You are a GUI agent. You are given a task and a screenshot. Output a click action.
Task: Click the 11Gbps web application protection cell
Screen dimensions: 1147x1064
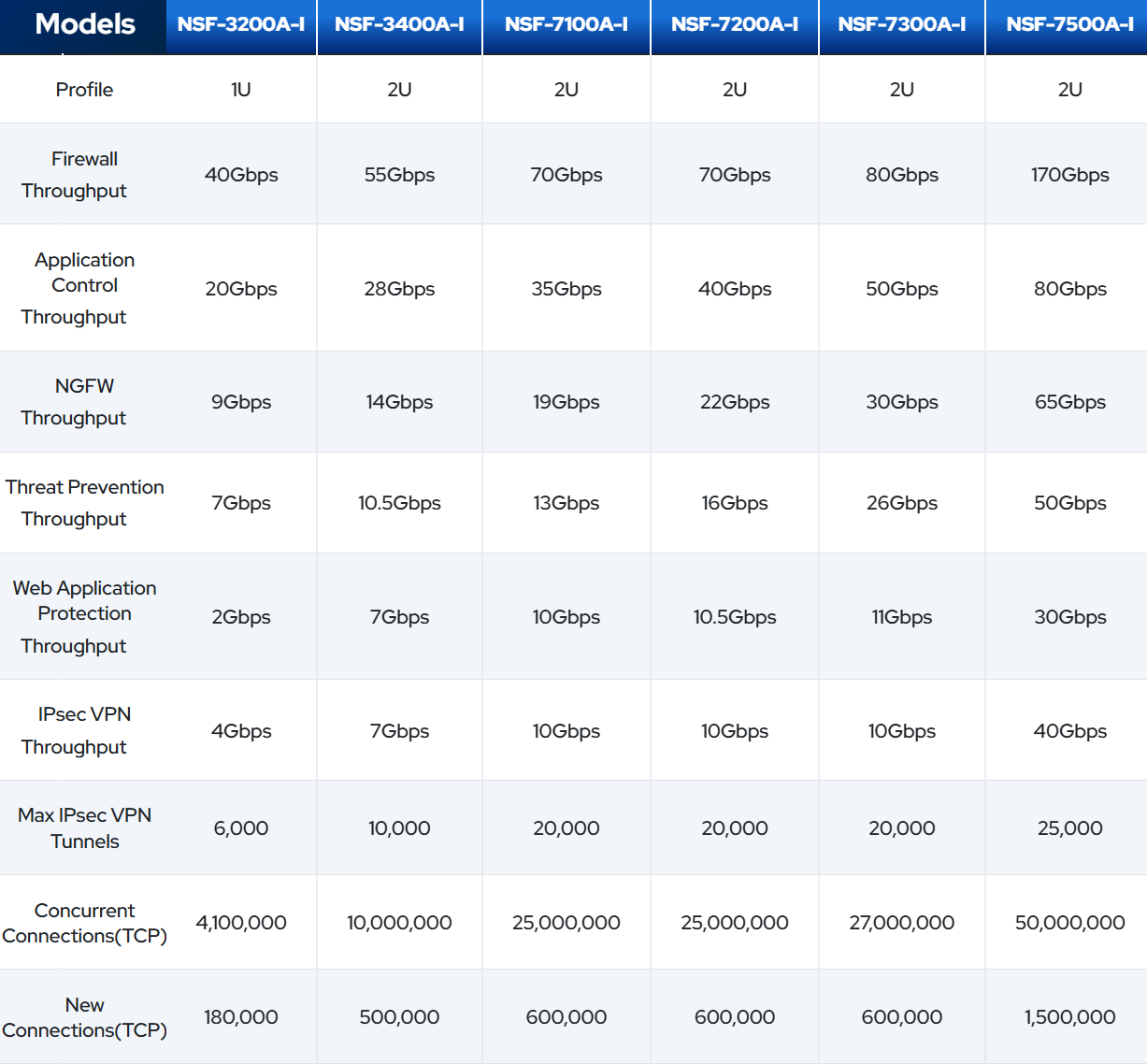click(902, 617)
